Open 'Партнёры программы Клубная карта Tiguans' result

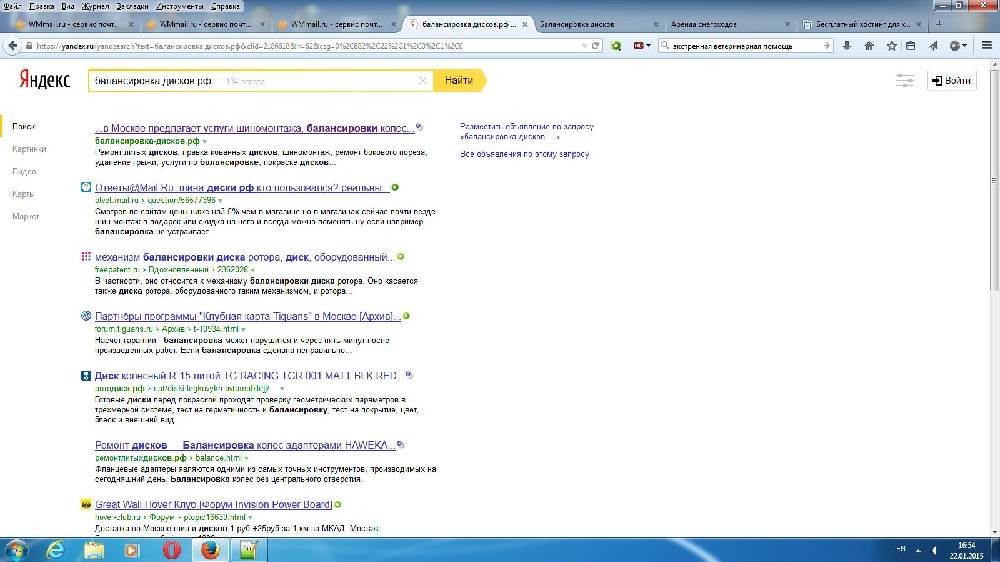248,316
